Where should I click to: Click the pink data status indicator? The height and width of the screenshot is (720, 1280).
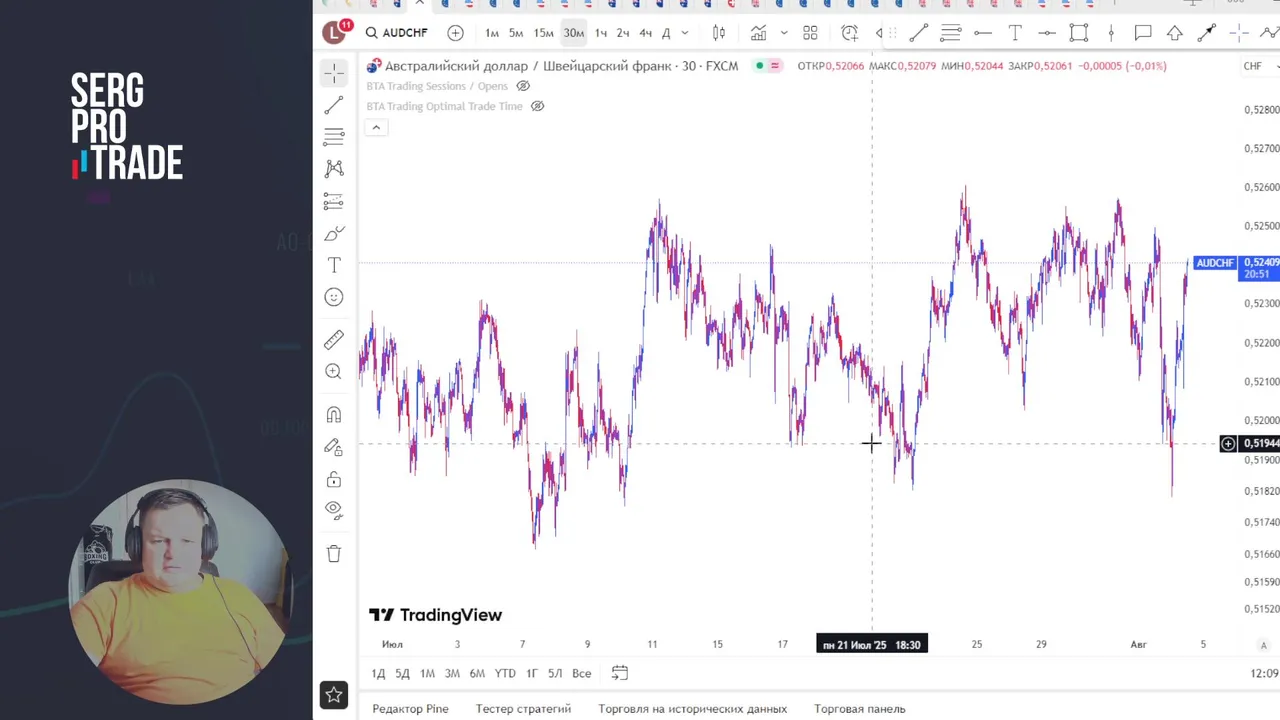[x=775, y=66]
